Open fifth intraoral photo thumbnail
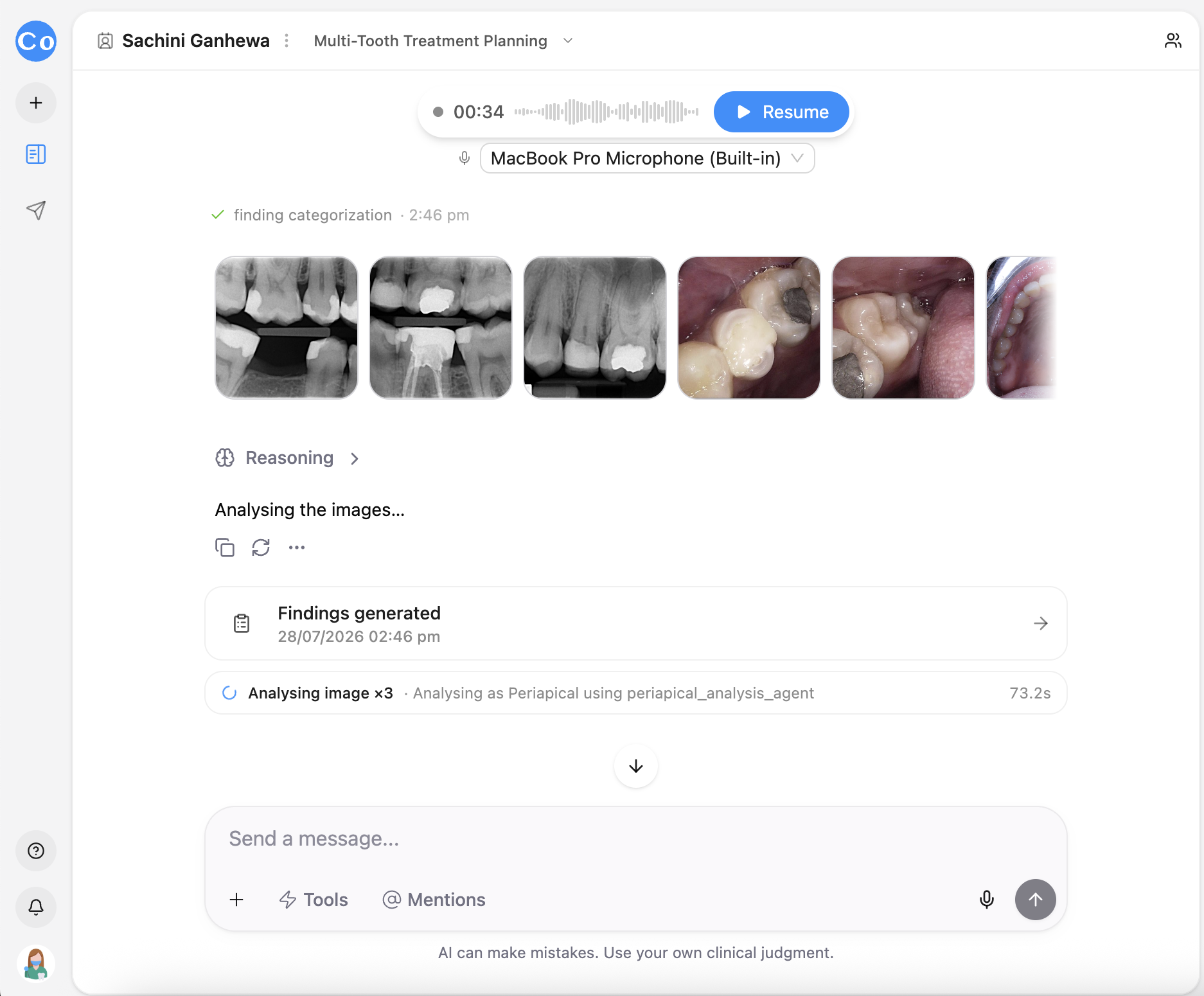This screenshot has width=1204, height=996. point(903,328)
